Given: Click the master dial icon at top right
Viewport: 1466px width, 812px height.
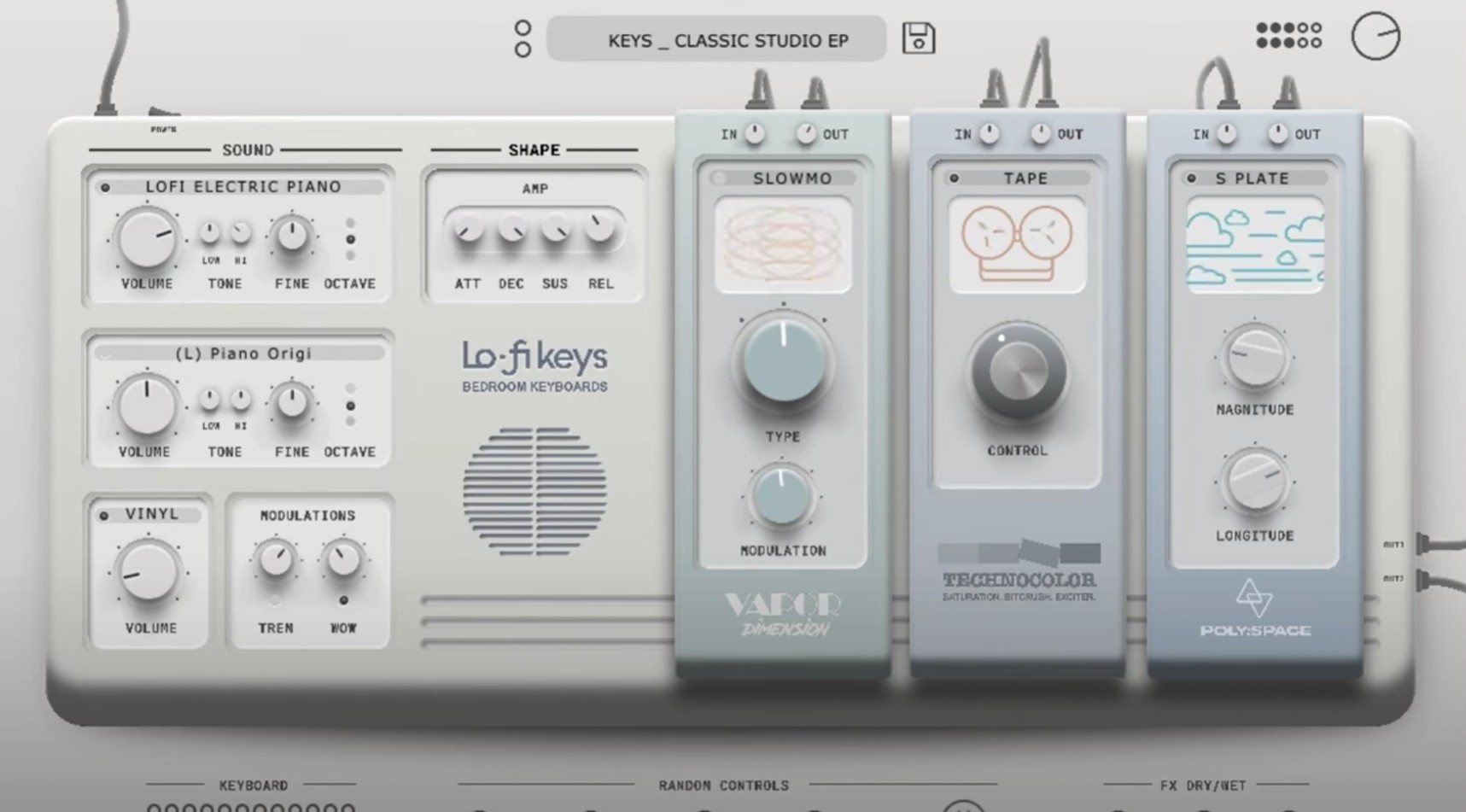Looking at the screenshot, I should click(1375, 36).
